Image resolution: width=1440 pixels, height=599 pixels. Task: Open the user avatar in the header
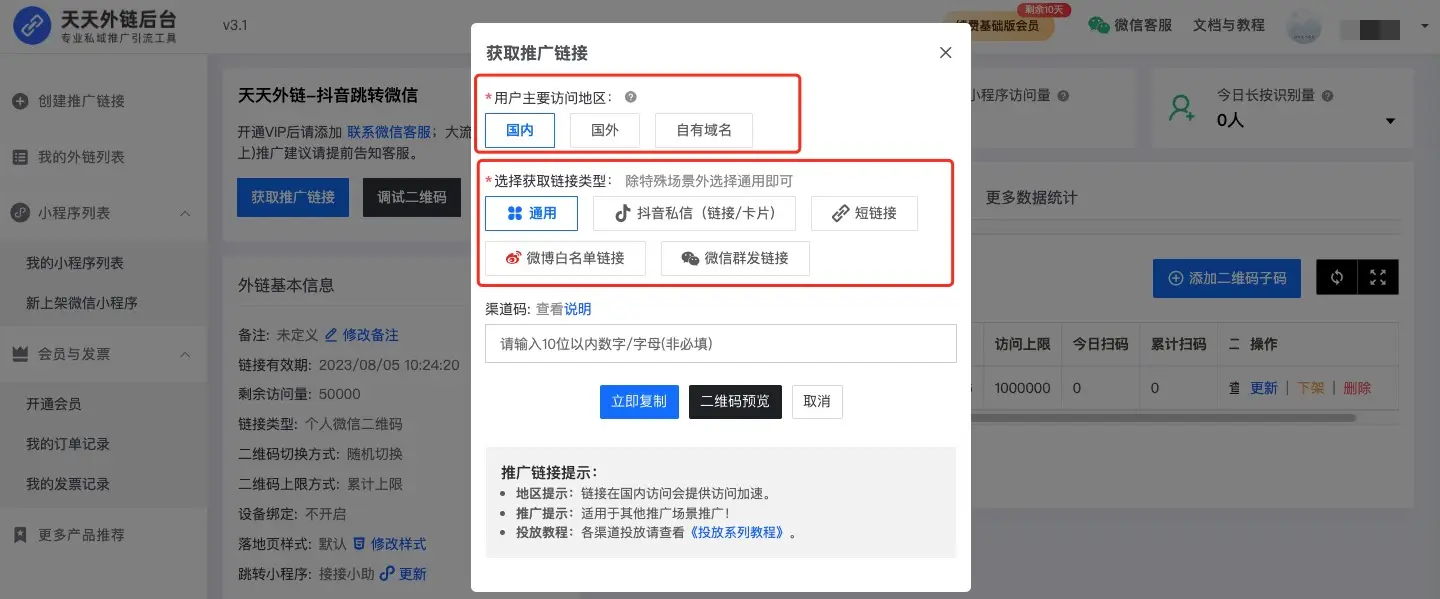[1304, 26]
